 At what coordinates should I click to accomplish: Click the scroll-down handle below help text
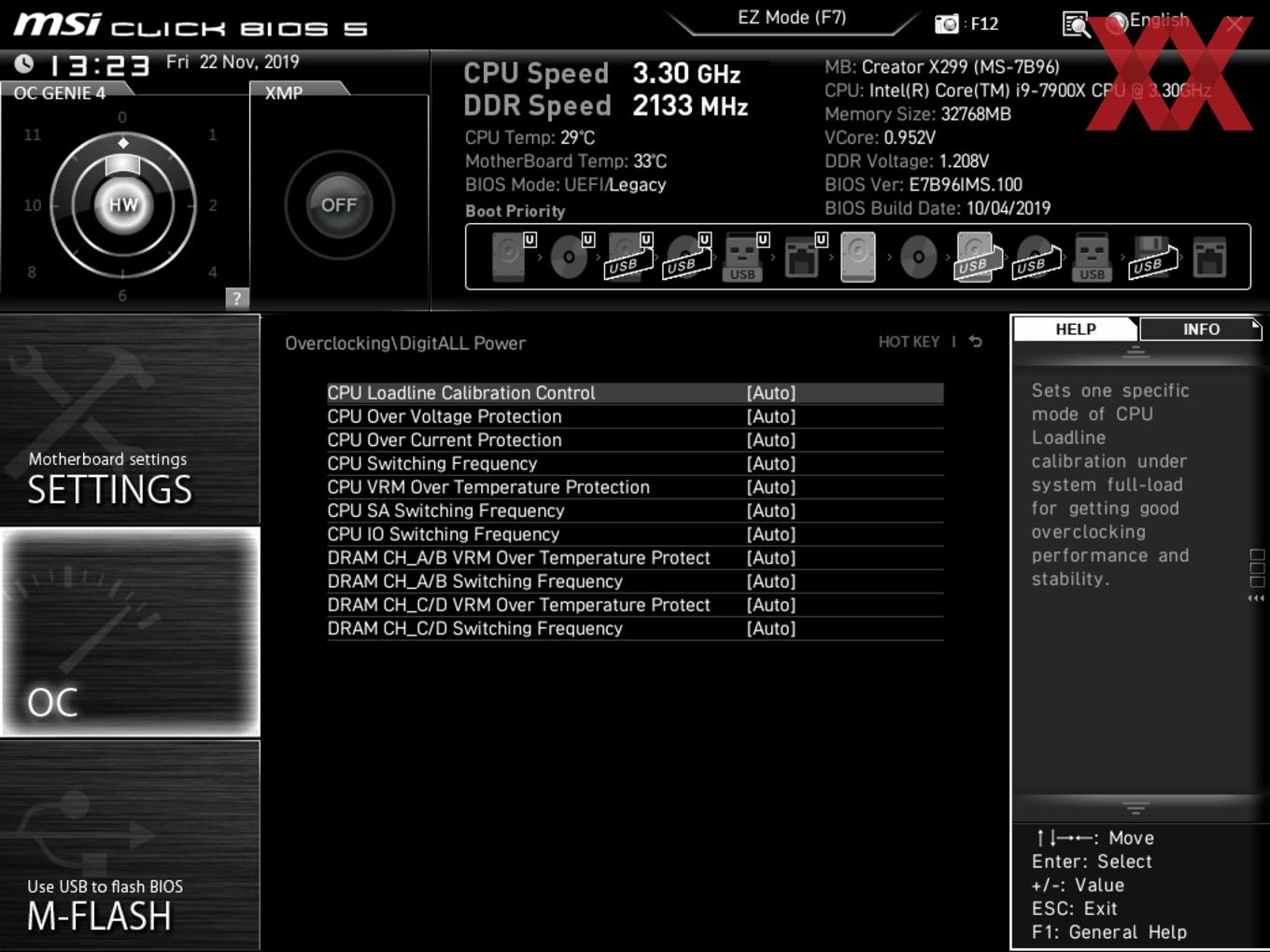tap(1136, 808)
